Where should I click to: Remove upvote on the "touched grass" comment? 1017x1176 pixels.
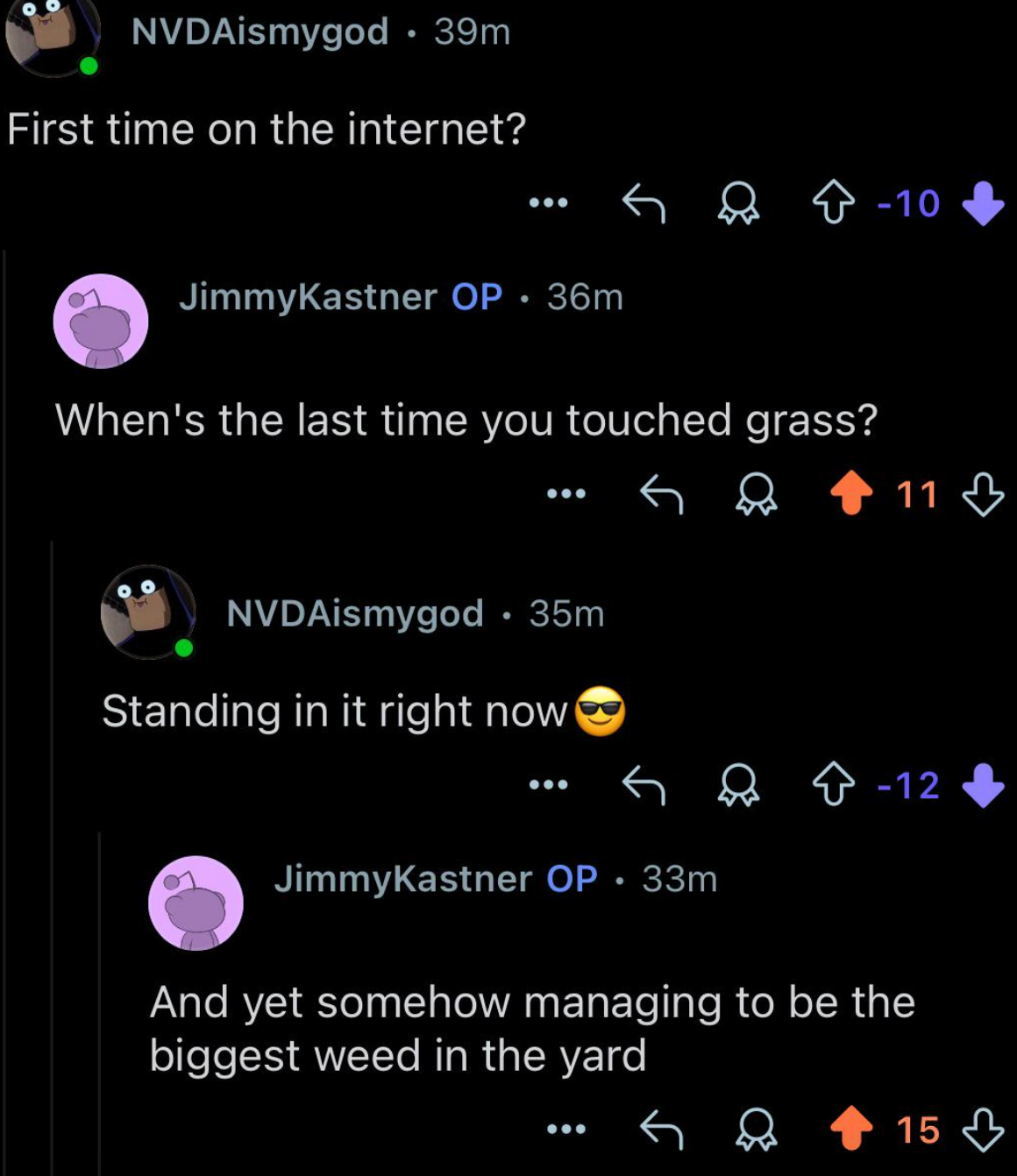point(851,494)
